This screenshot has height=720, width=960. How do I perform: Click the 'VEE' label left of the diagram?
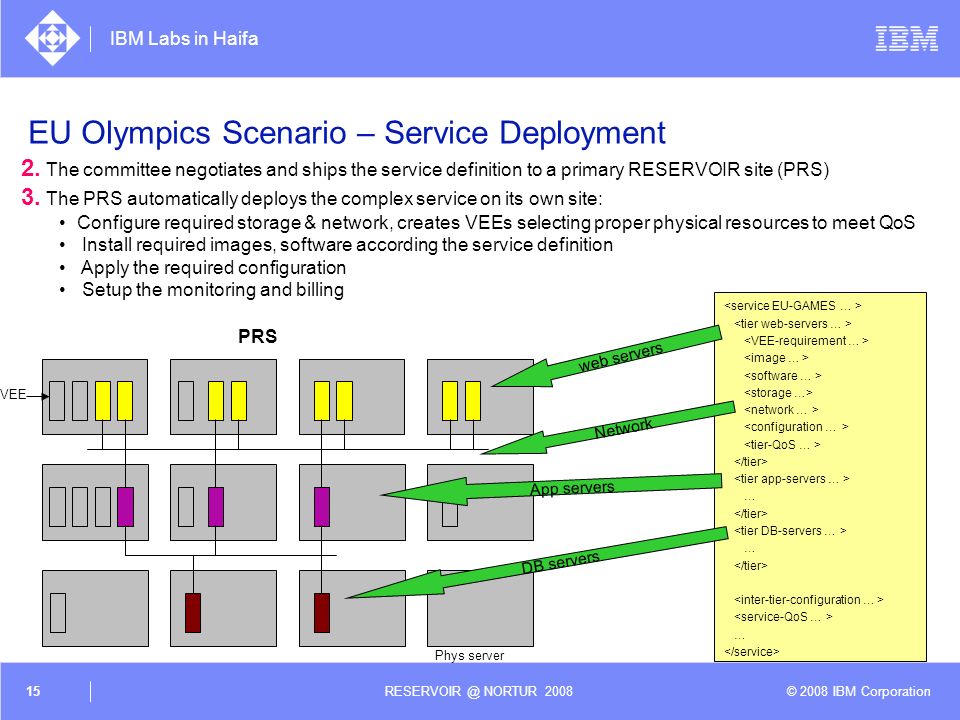click(13, 394)
